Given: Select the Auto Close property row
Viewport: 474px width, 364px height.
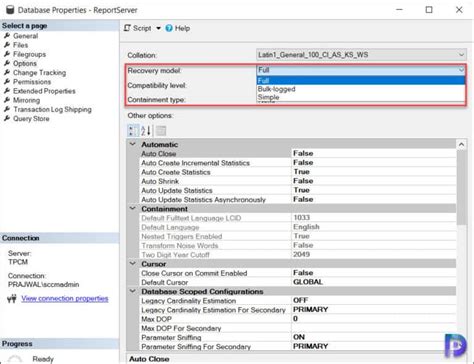Looking at the screenshot, I should point(298,154).
